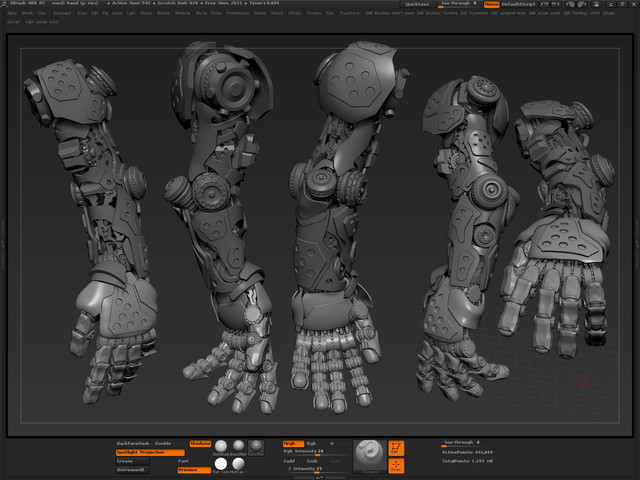Open the Preferences menu
The image size is (640, 480).
pyautogui.click(x=238, y=13)
